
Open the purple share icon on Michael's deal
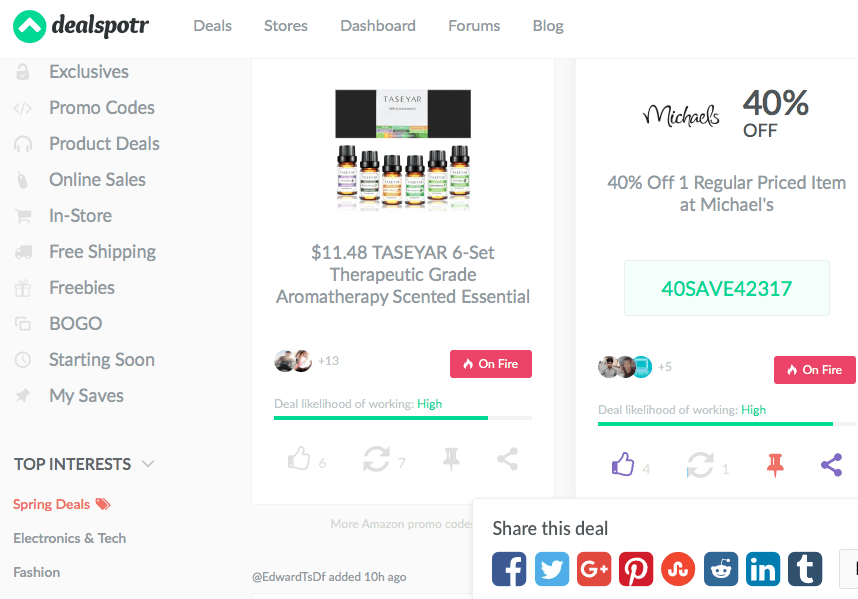(x=831, y=465)
